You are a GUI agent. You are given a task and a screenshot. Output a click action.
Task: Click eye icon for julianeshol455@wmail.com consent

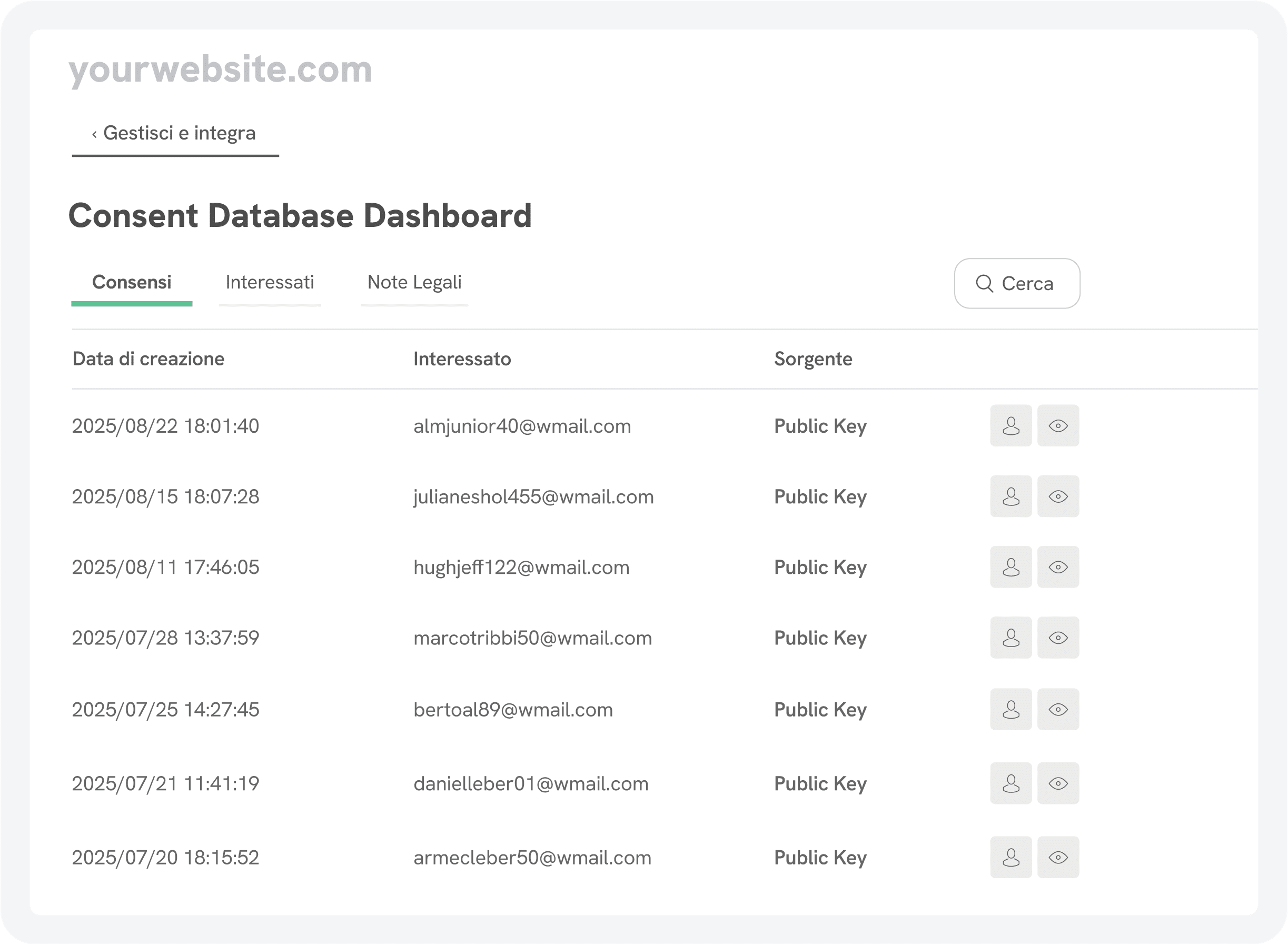pos(1058,496)
